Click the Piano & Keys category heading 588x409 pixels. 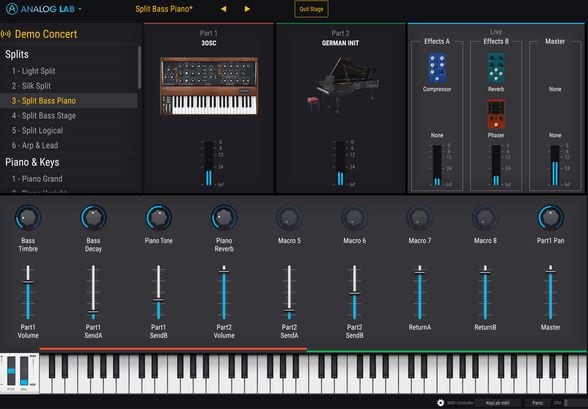coord(32,162)
